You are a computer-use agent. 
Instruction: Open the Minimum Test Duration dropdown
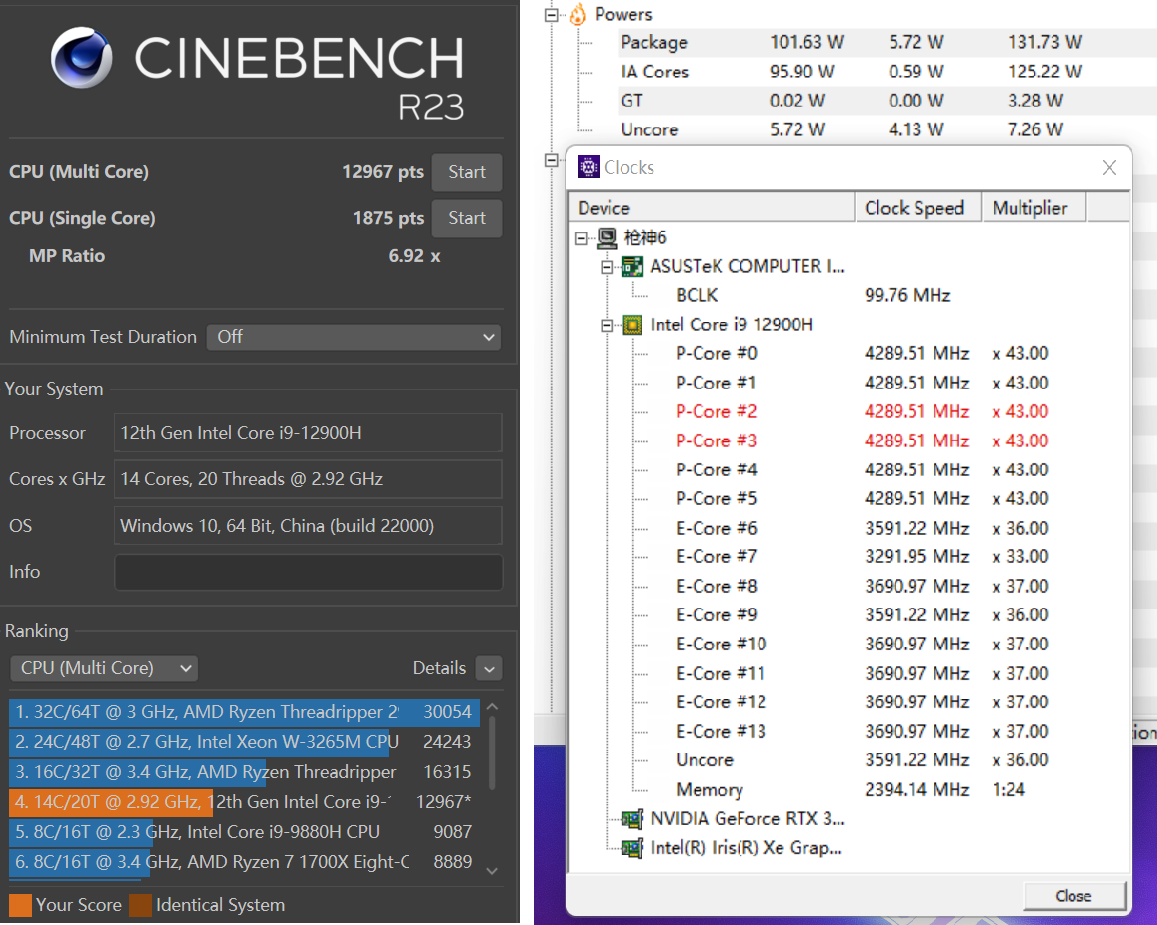354,337
